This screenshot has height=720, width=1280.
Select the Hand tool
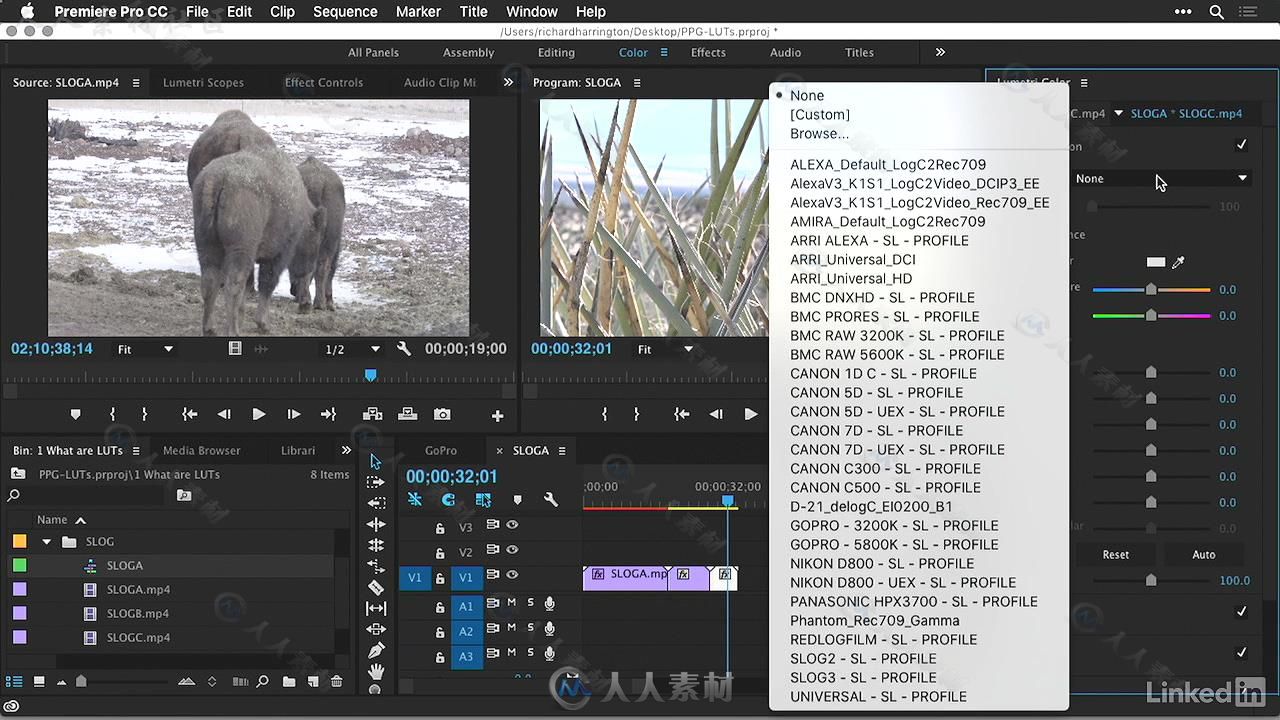(376, 672)
